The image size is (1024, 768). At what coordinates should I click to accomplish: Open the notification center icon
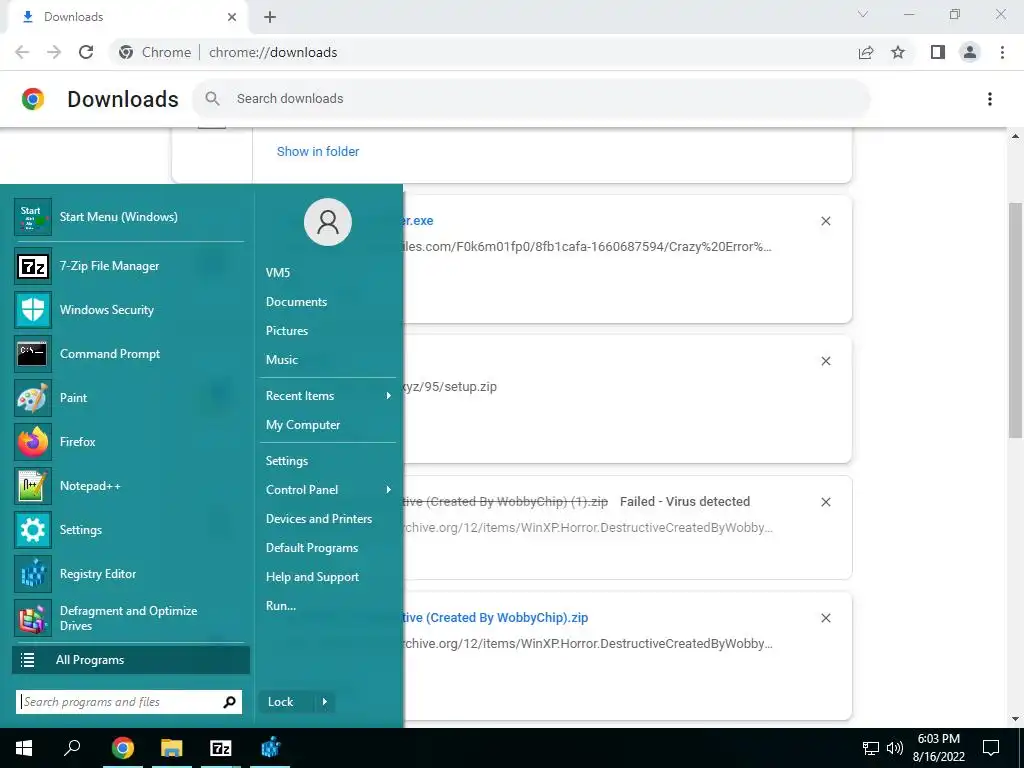[x=991, y=748]
